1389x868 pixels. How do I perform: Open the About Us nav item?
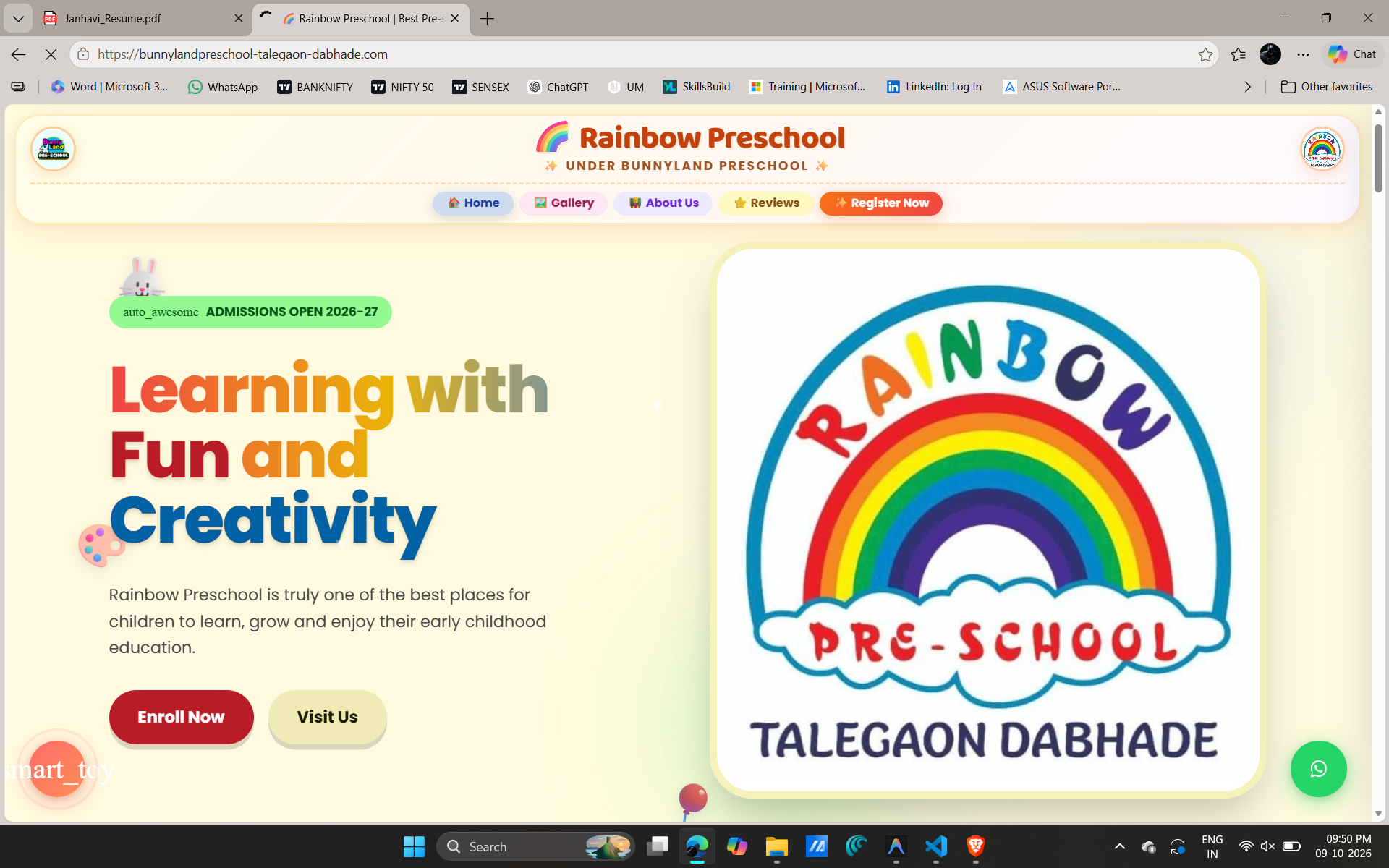[x=663, y=203]
